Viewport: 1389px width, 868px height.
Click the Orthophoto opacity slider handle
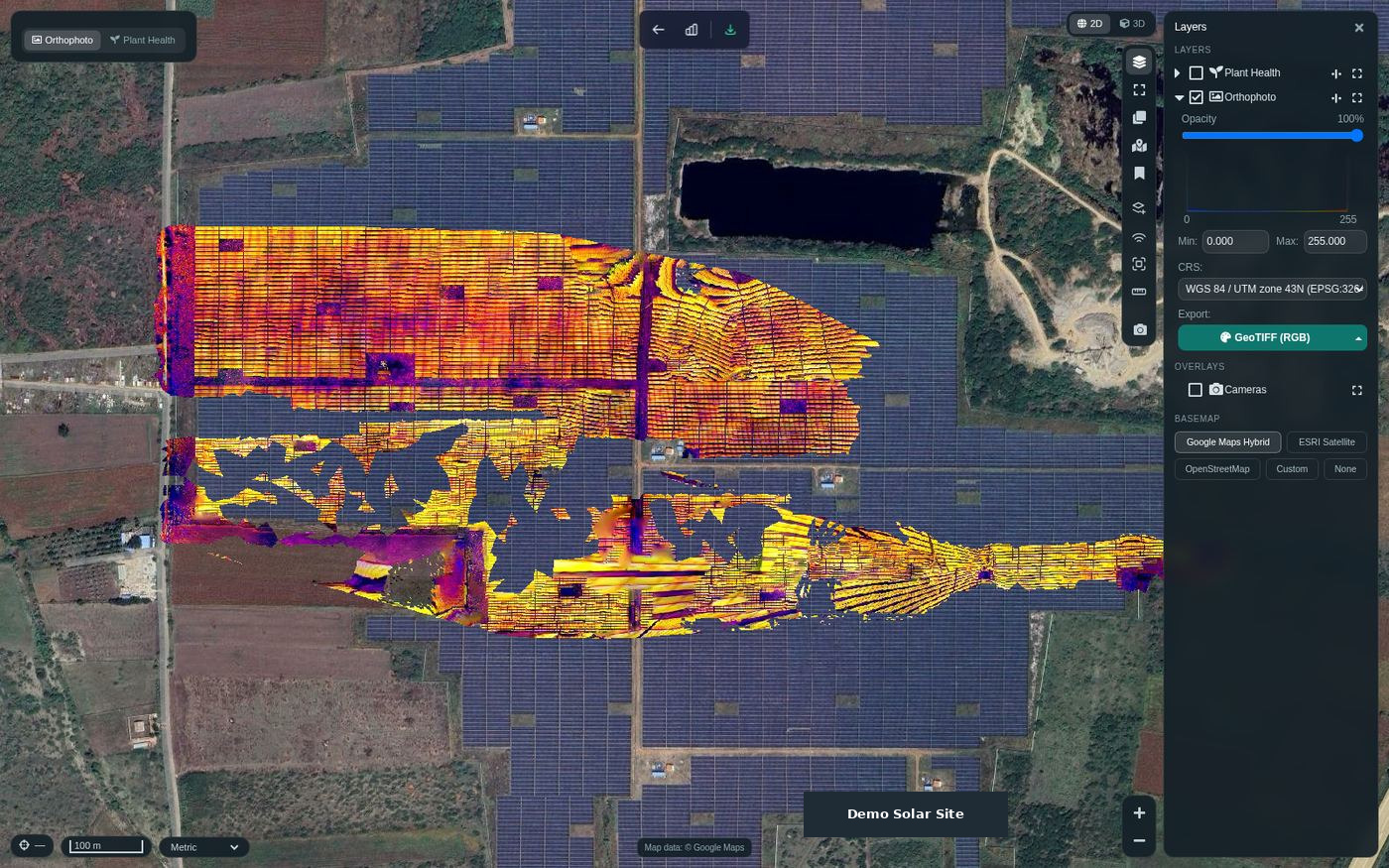coord(1357,135)
